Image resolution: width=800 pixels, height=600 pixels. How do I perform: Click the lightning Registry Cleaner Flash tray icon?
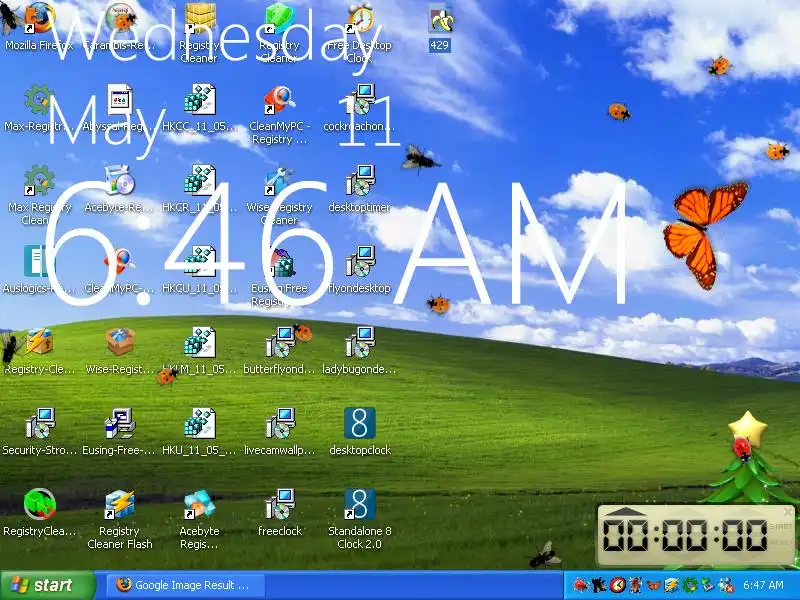[x=671, y=585]
